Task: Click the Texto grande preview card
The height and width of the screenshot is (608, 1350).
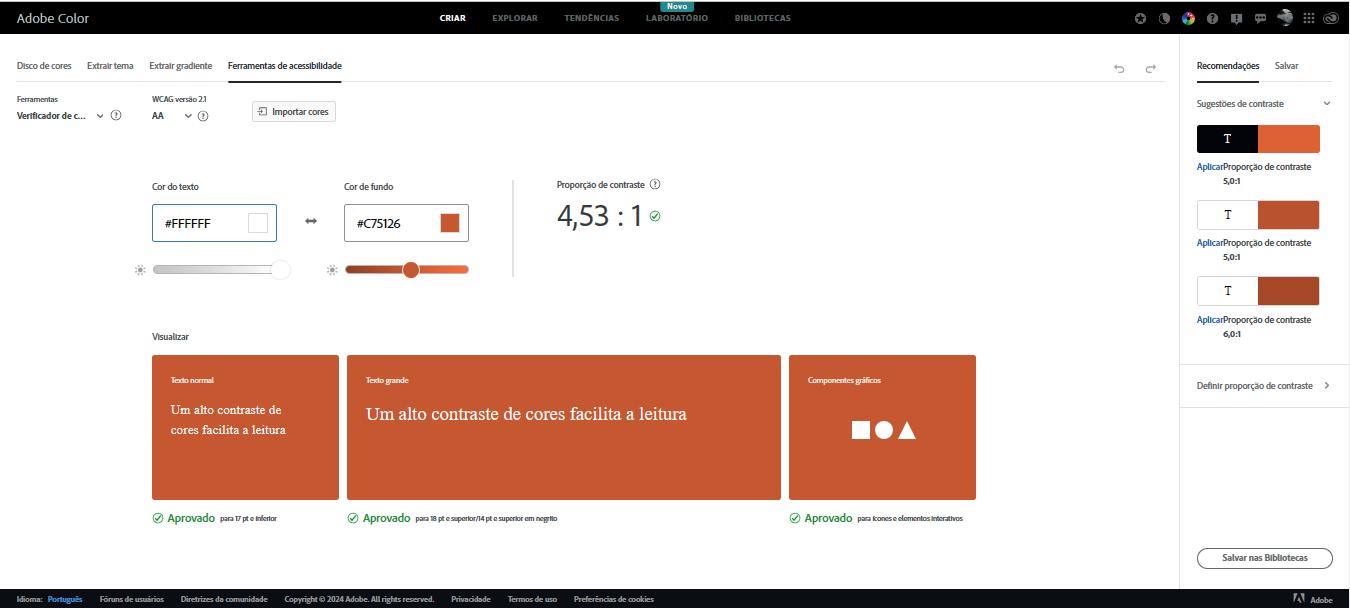Action: [x=564, y=427]
